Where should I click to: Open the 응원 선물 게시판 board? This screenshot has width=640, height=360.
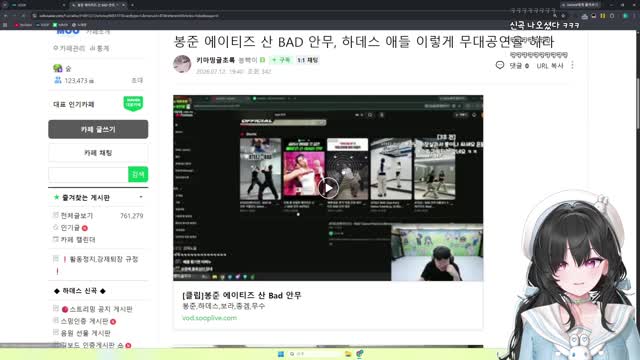[x=86, y=333]
